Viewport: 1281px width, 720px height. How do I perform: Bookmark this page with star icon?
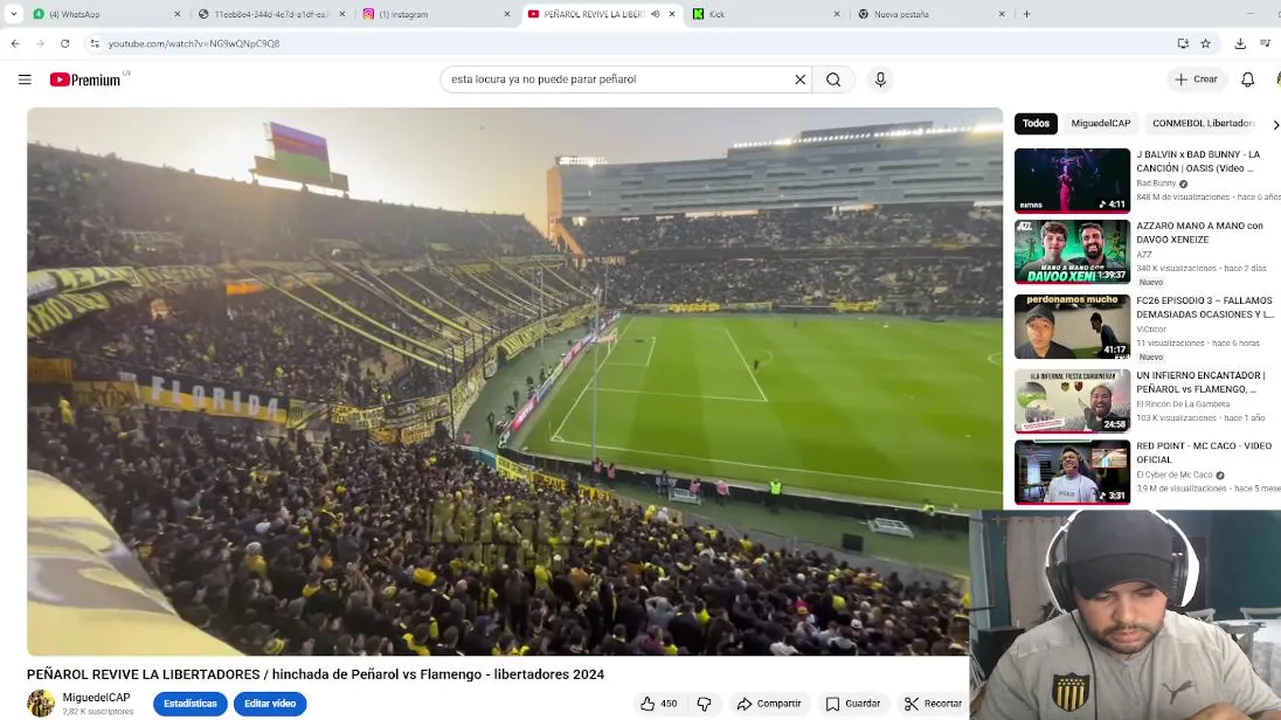(1205, 44)
